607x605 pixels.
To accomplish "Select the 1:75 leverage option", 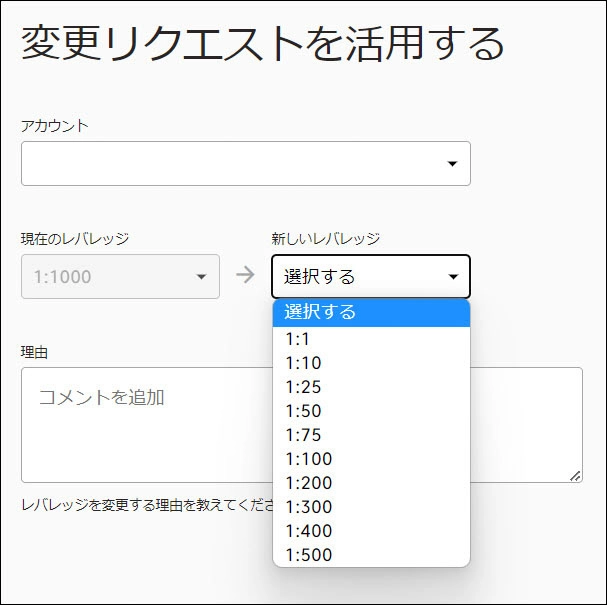I will click(371, 435).
